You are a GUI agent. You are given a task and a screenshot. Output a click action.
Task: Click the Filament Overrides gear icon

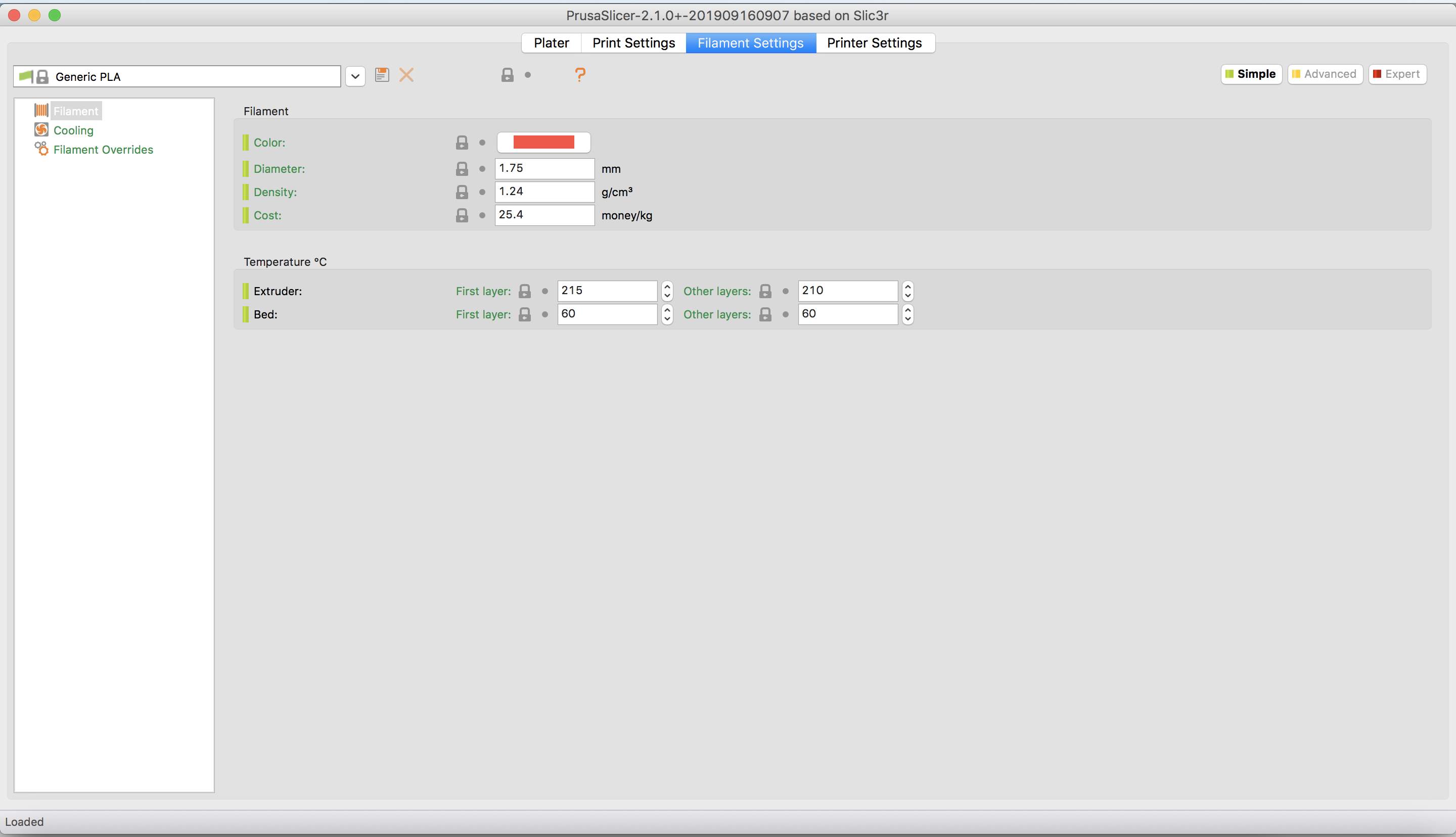[41, 149]
